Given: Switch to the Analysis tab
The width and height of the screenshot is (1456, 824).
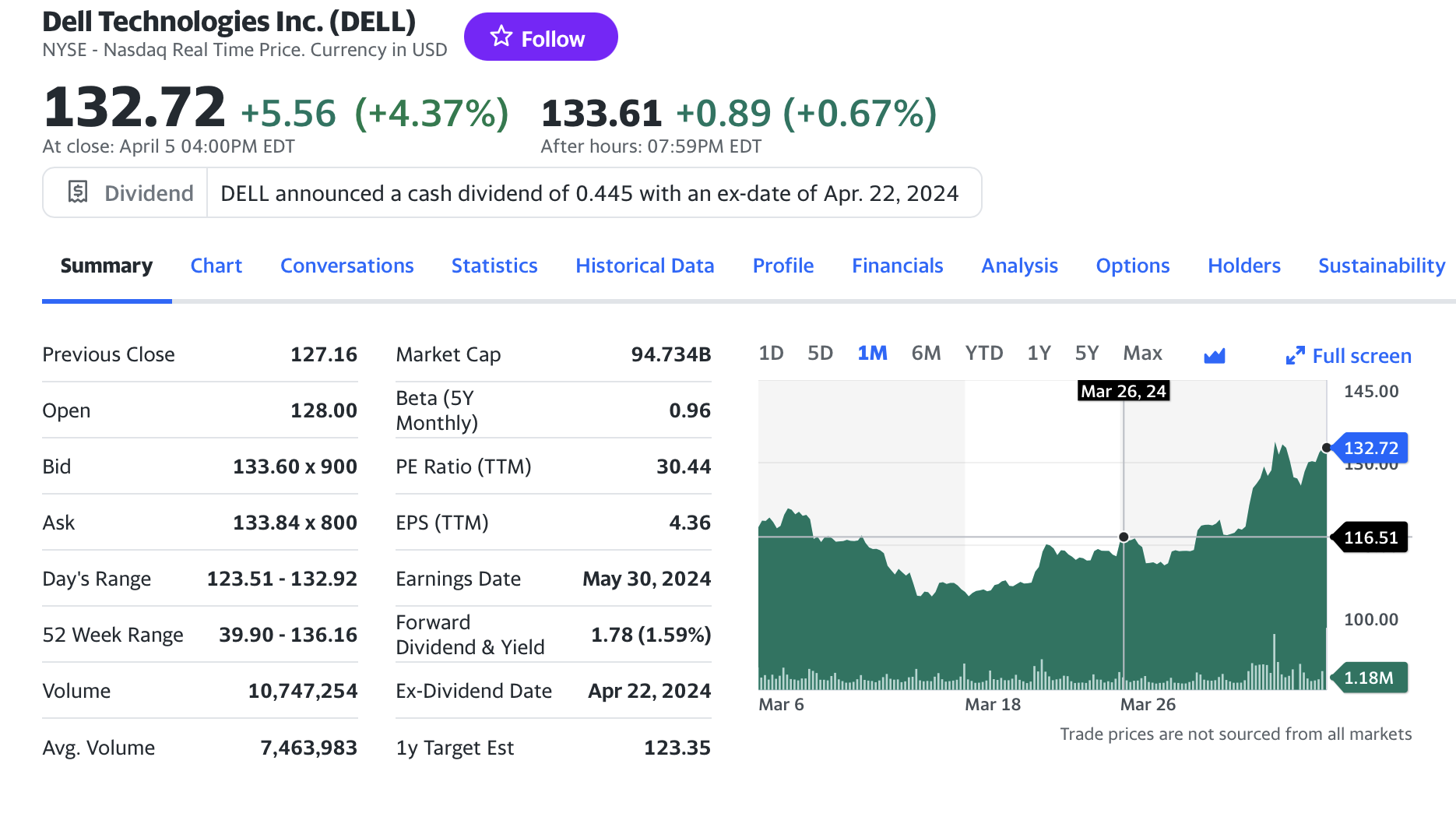Looking at the screenshot, I should coord(1018,266).
